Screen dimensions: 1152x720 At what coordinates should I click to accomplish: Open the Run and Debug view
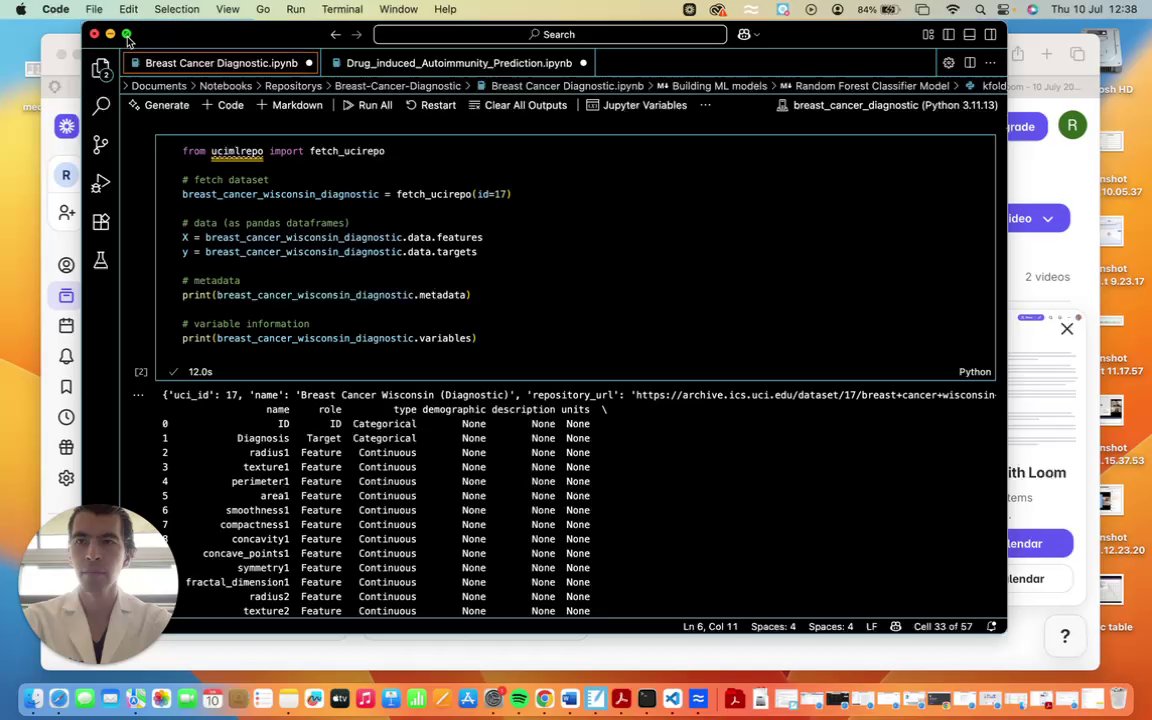pyautogui.click(x=101, y=184)
